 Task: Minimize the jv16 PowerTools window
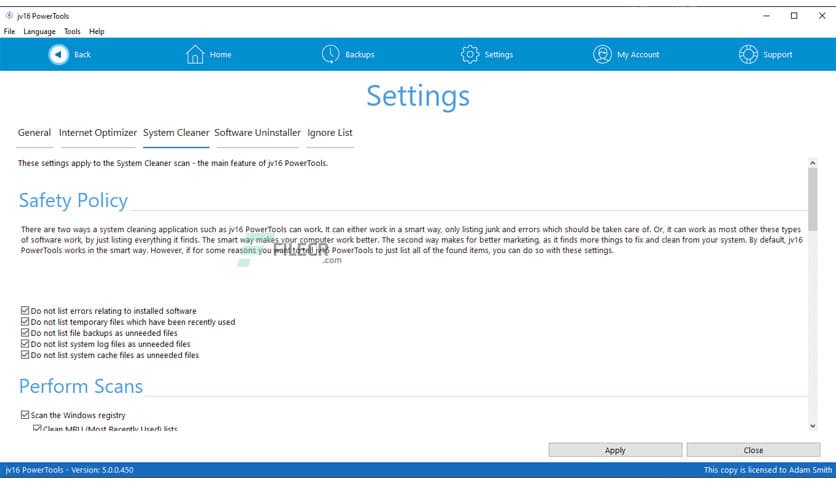point(766,16)
